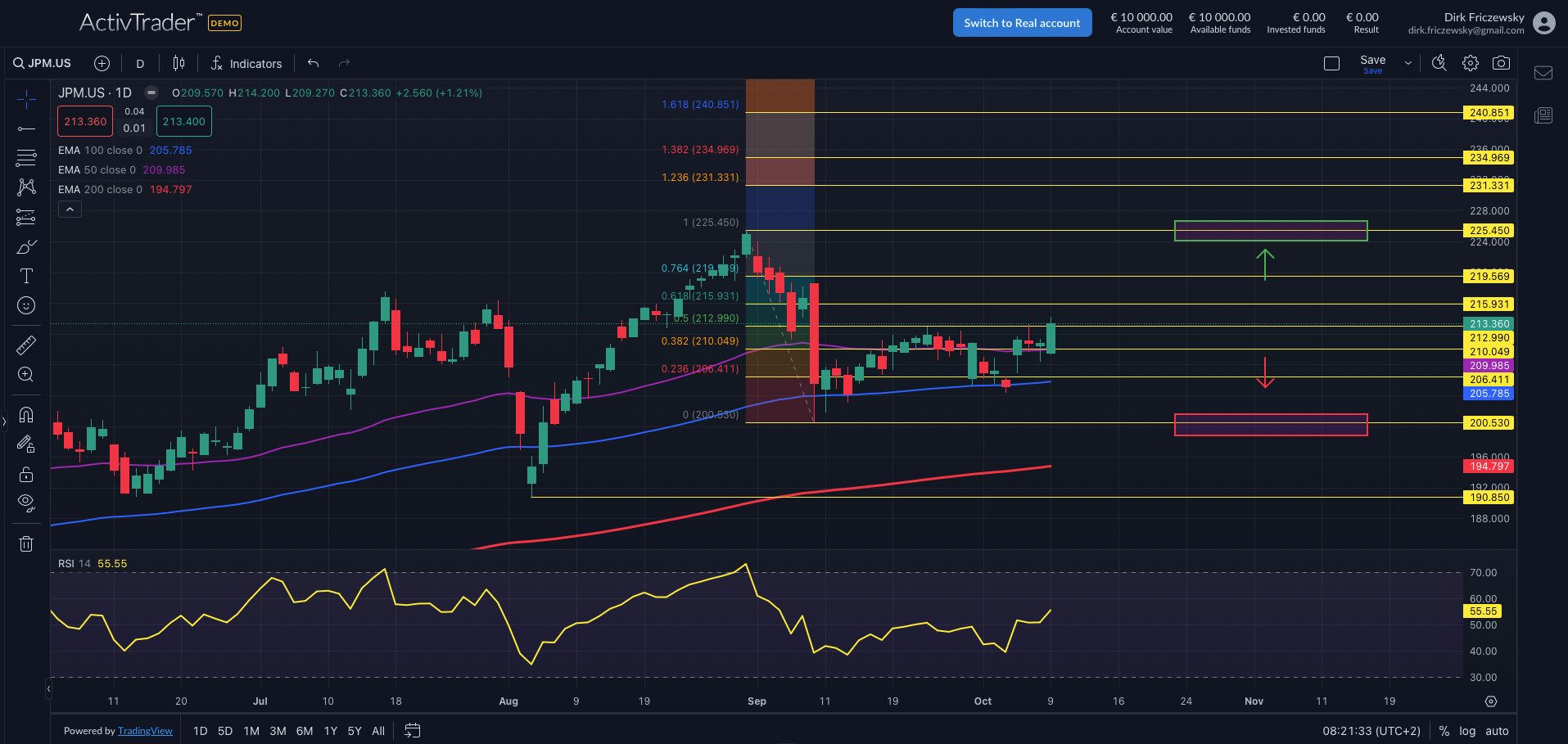Collapse the EMA indicator legend
The width and height of the screenshot is (1568, 744).
click(70, 209)
